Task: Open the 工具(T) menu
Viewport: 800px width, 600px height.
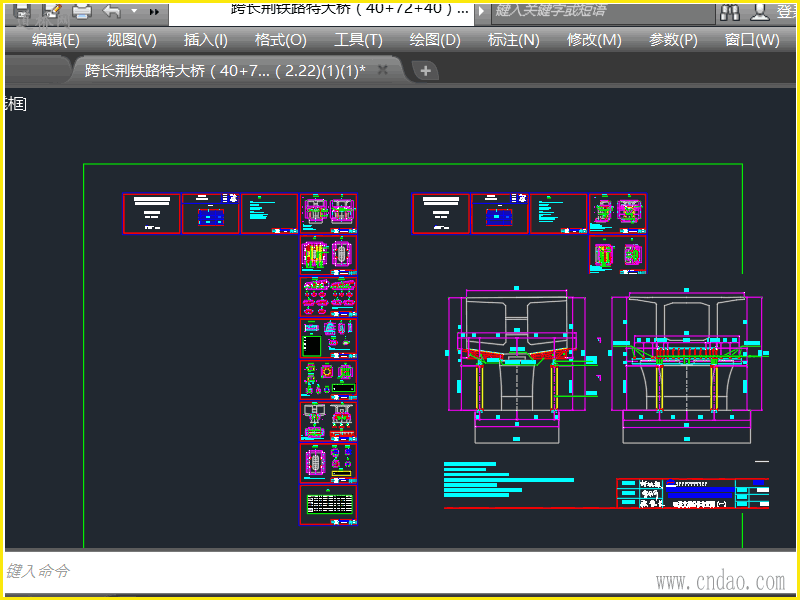Action: tap(358, 40)
